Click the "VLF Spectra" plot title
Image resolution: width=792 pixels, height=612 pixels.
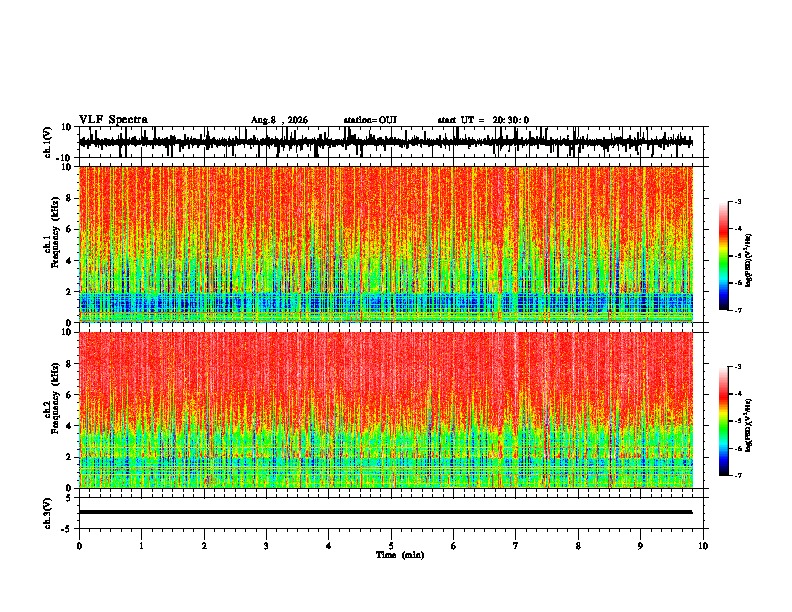click(113, 120)
